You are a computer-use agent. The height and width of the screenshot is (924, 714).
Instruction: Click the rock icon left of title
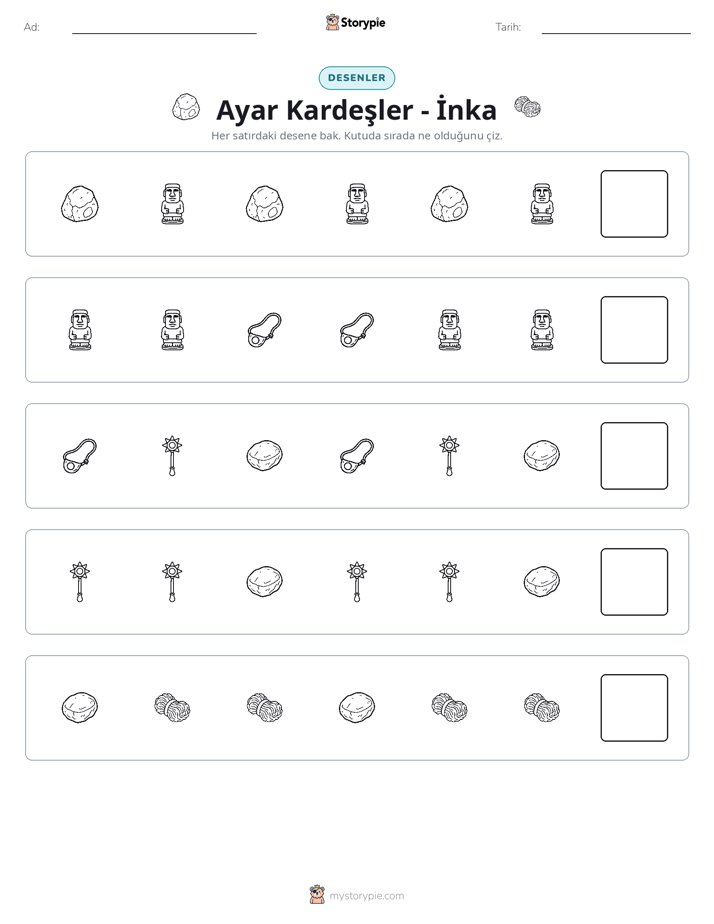pos(186,107)
